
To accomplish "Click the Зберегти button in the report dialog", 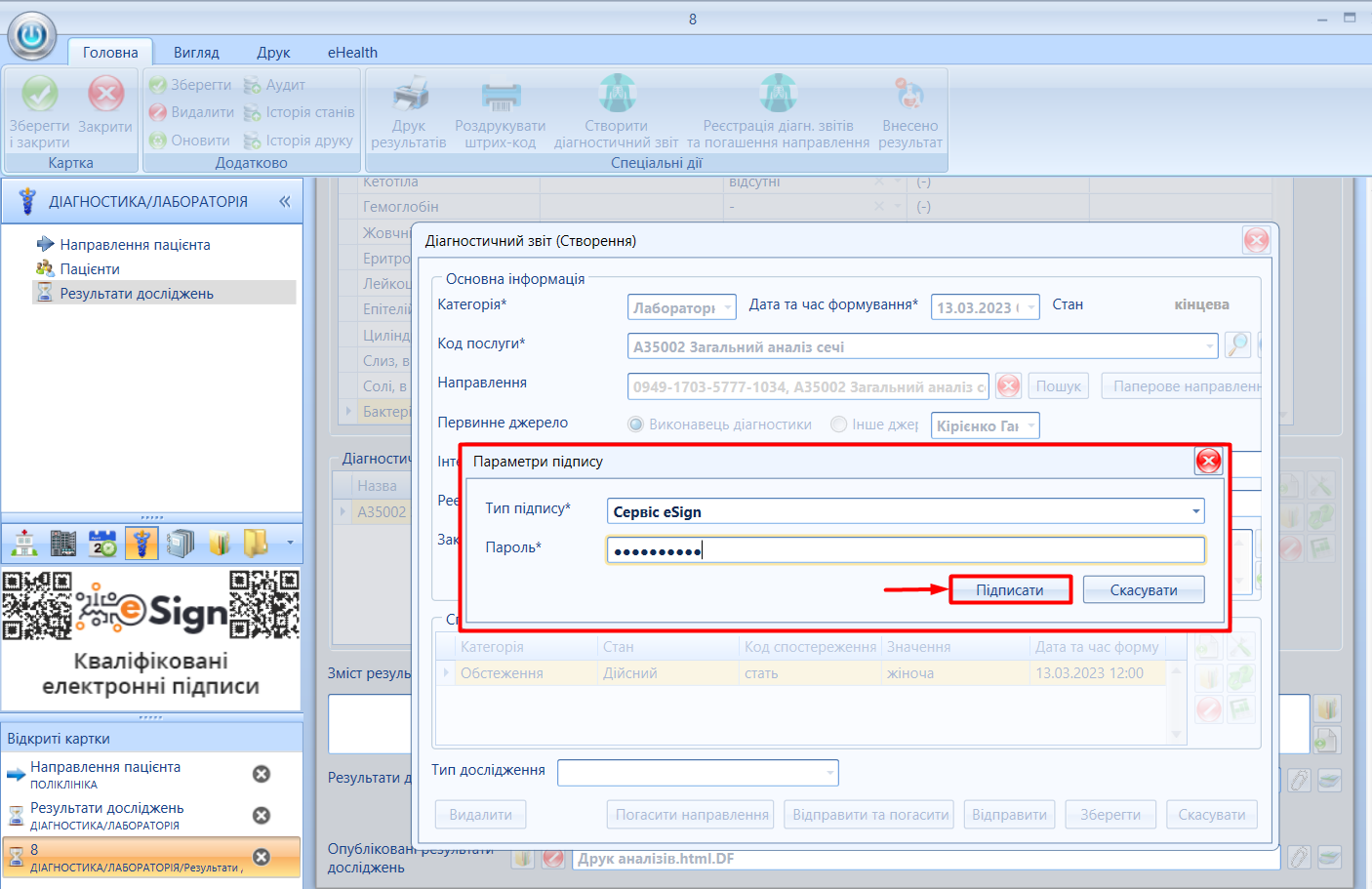I will pos(1110,815).
